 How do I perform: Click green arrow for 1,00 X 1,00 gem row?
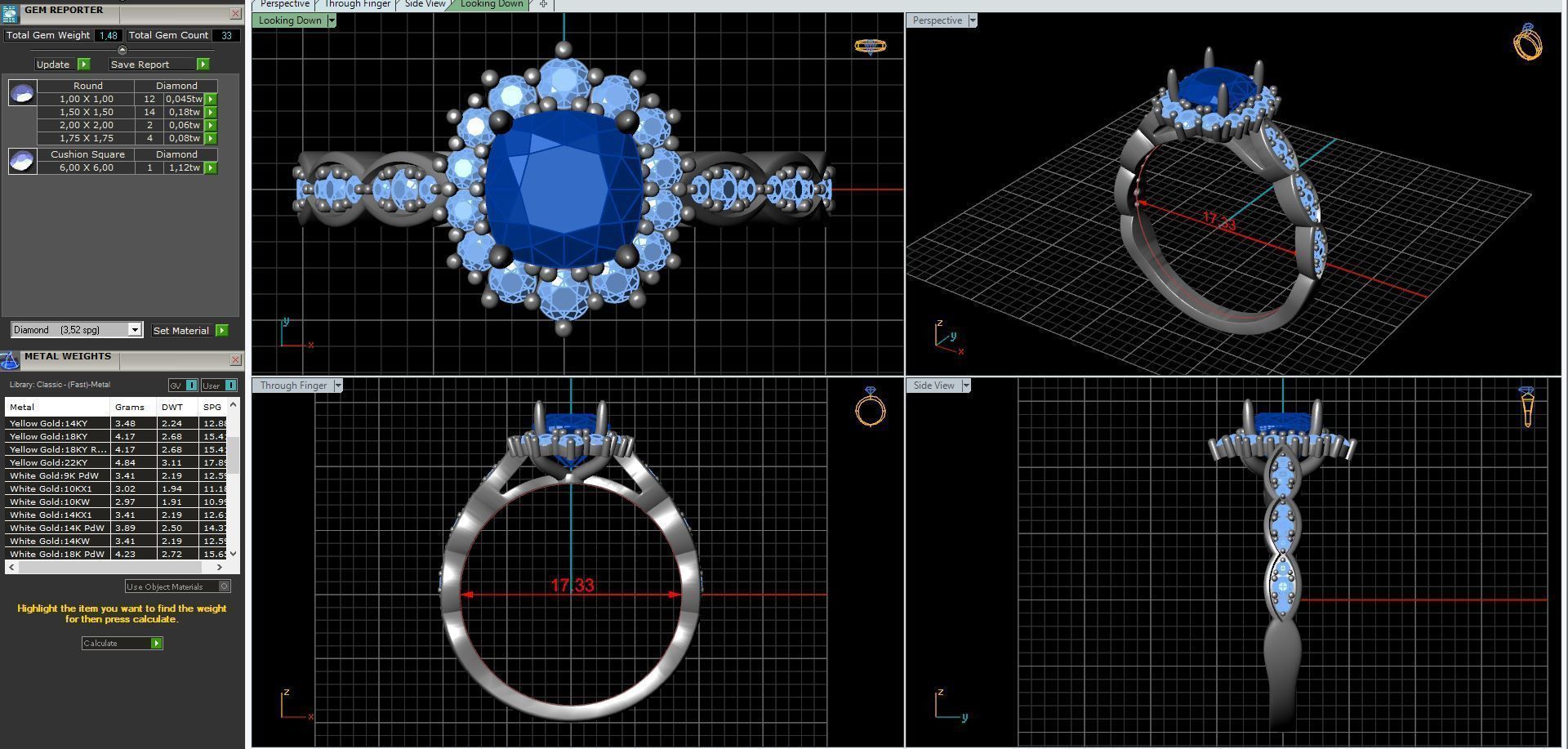point(211,99)
